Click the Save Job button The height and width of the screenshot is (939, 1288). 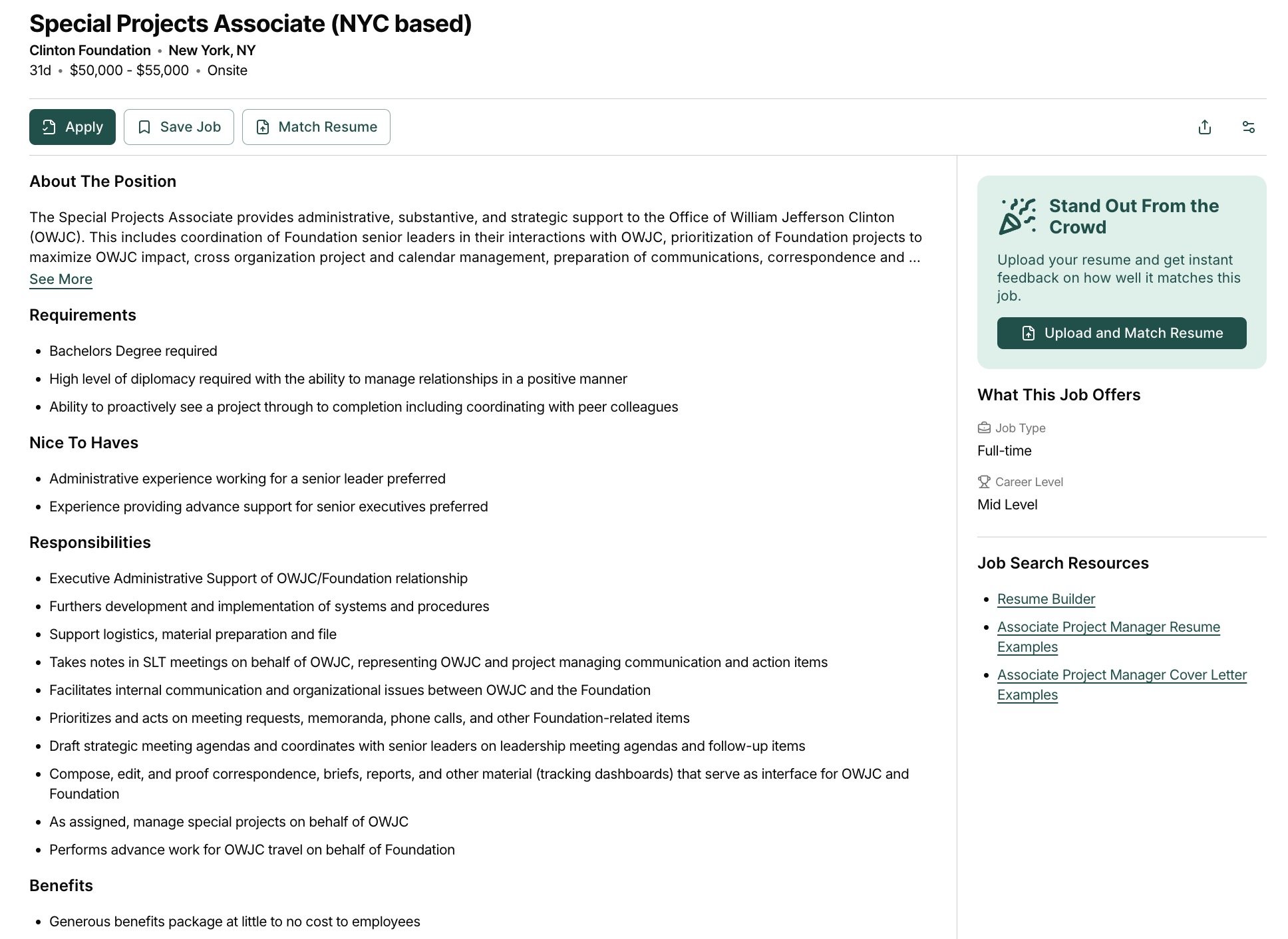tap(179, 127)
